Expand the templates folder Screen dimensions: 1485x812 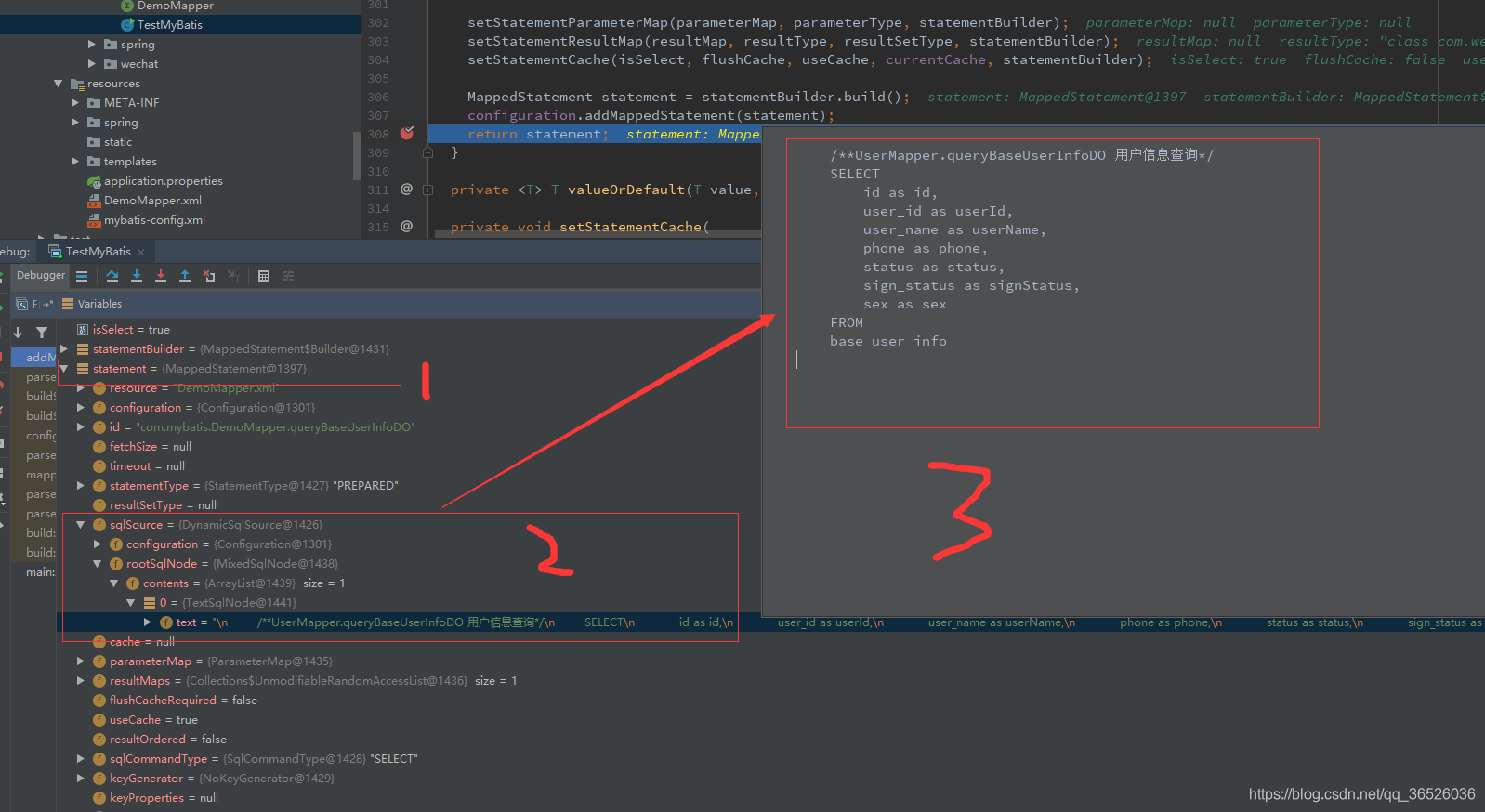tap(75, 161)
